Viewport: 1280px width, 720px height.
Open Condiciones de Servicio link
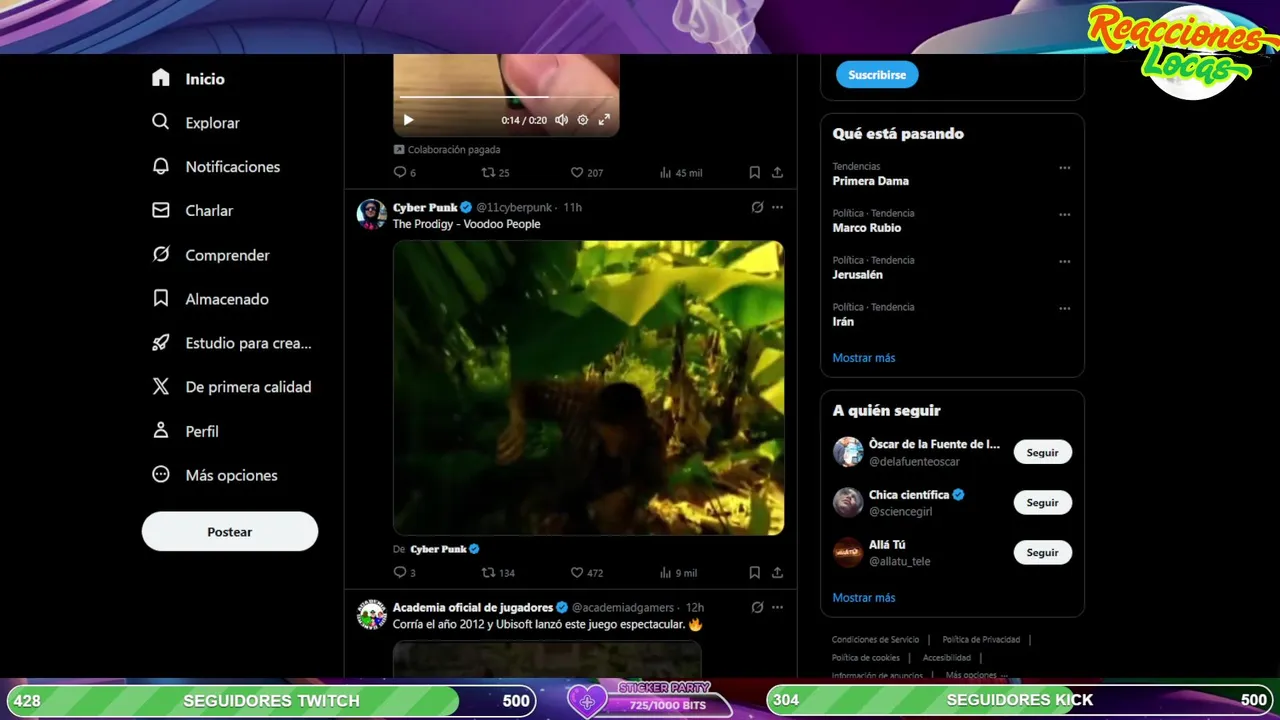(x=875, y=639)
